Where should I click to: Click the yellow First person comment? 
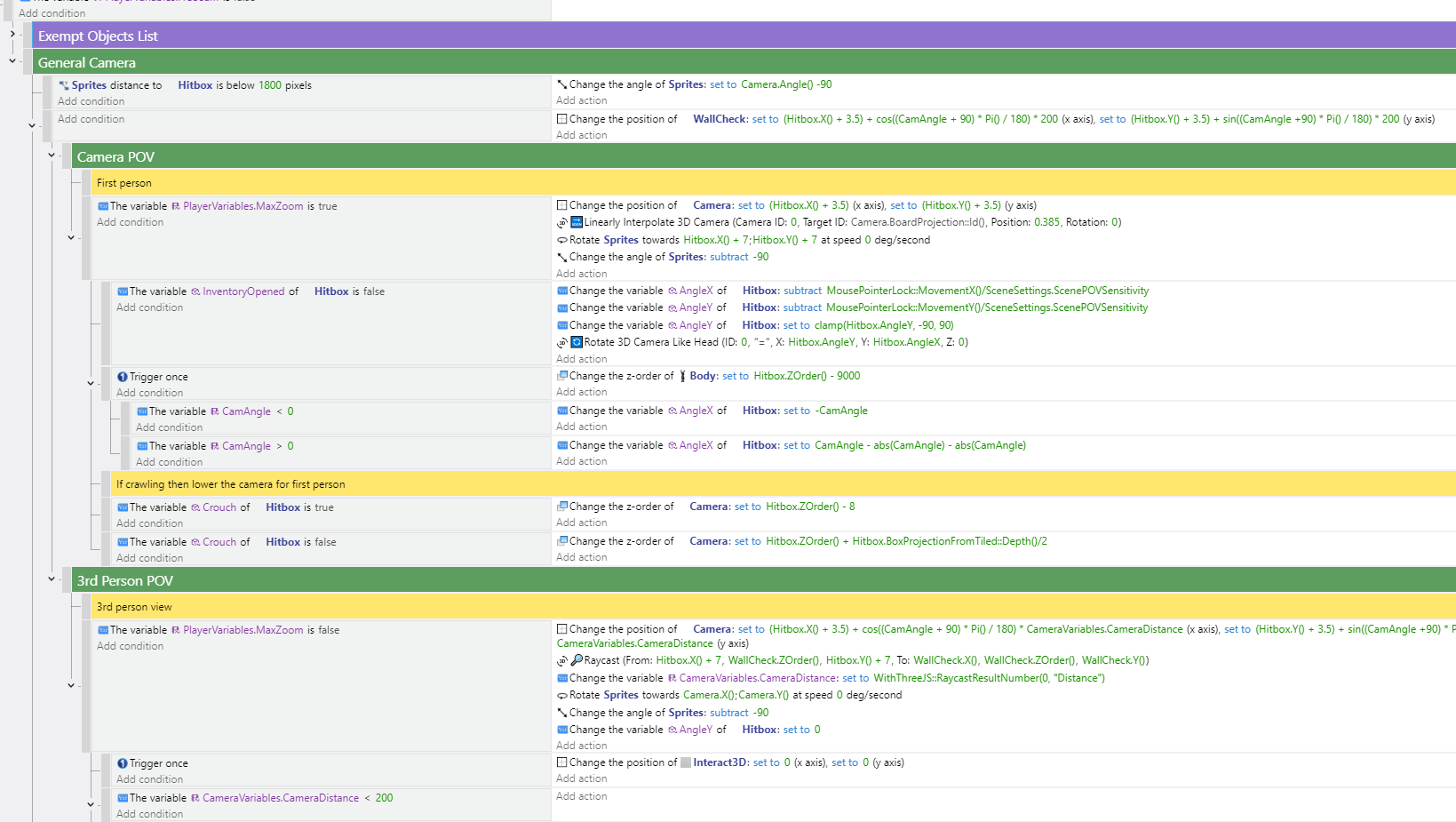tap(124, 183)
